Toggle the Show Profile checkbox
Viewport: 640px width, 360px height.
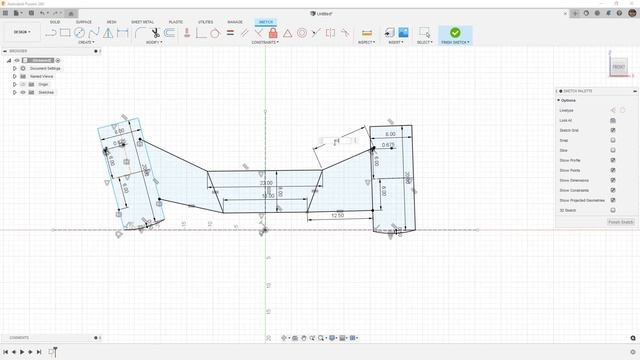(613, 160)
